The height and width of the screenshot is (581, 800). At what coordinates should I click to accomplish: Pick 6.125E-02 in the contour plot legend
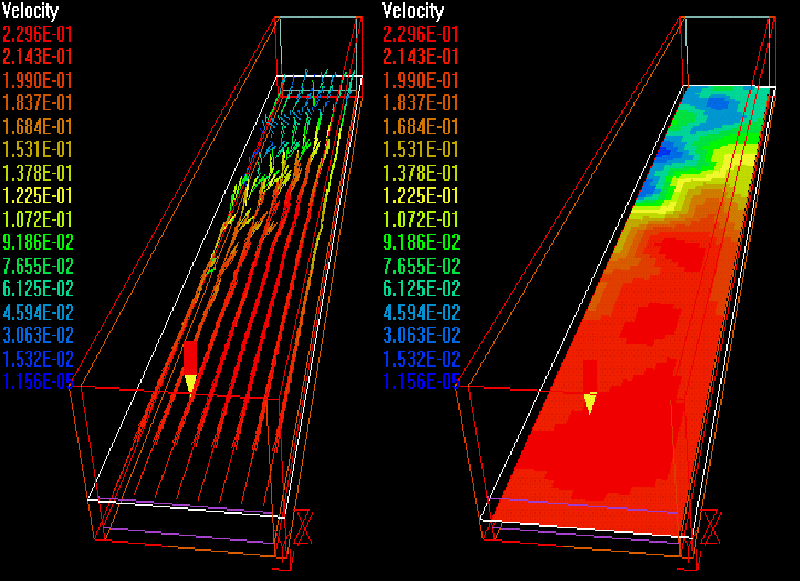coord(421,288)
